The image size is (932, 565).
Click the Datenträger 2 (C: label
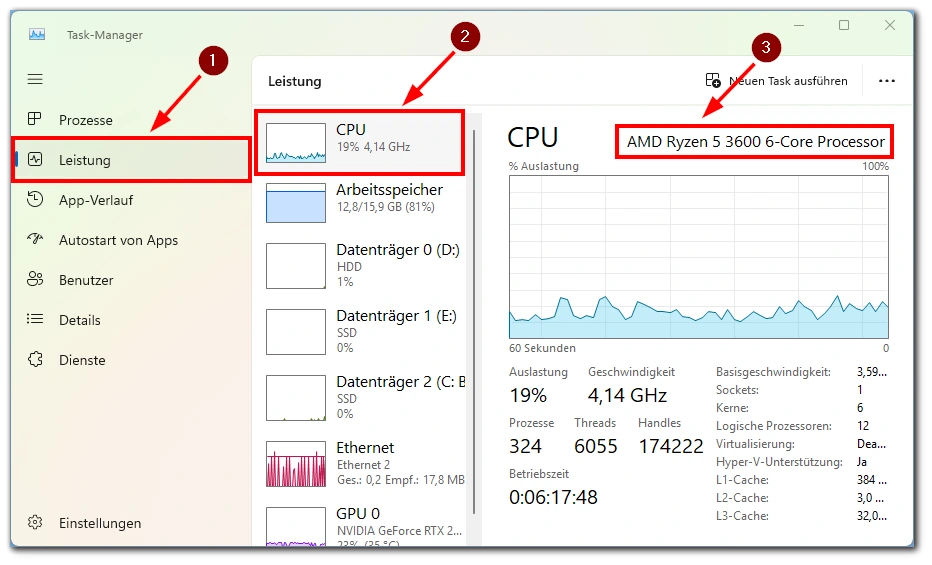[x=400, y=382]
